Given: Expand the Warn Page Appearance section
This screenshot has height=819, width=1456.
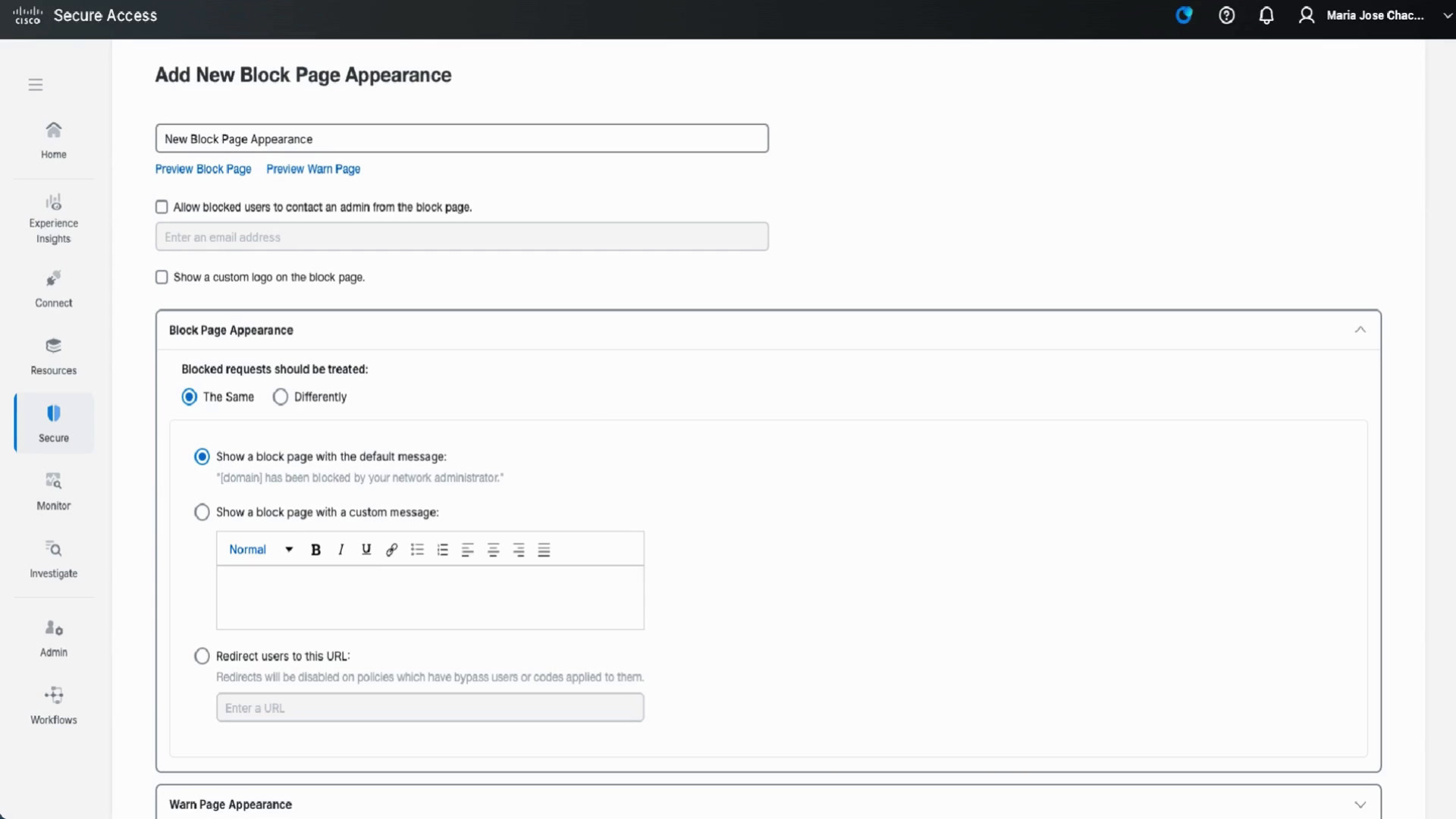Looking at the screenshot, I should 1360,805.
